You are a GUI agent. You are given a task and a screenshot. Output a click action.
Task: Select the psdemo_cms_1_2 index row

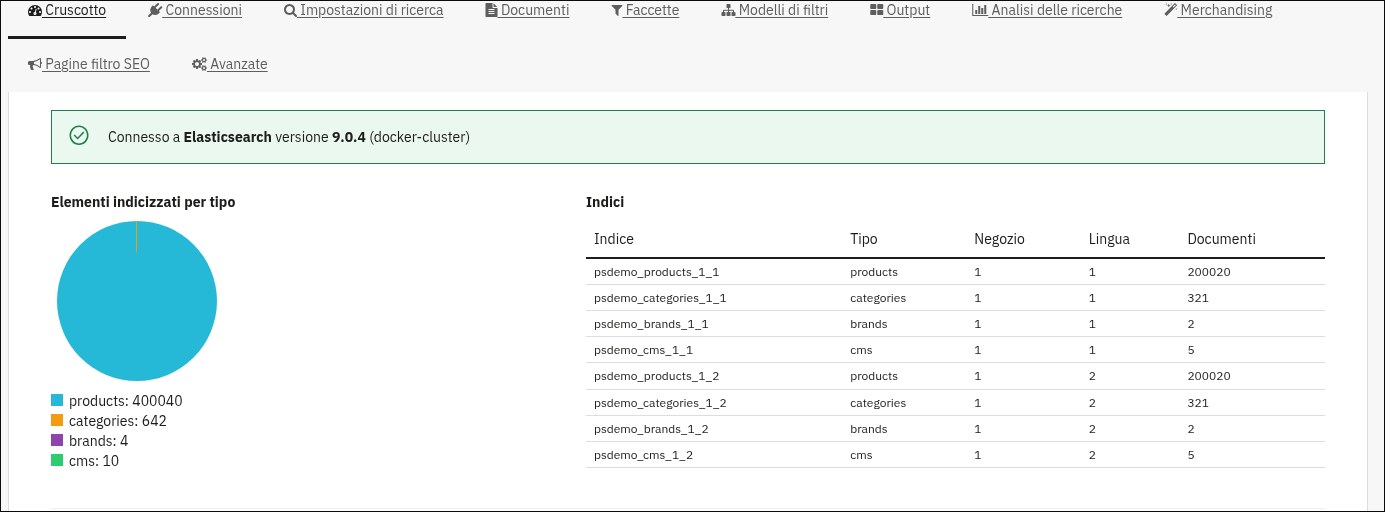(x=955, y=455)
